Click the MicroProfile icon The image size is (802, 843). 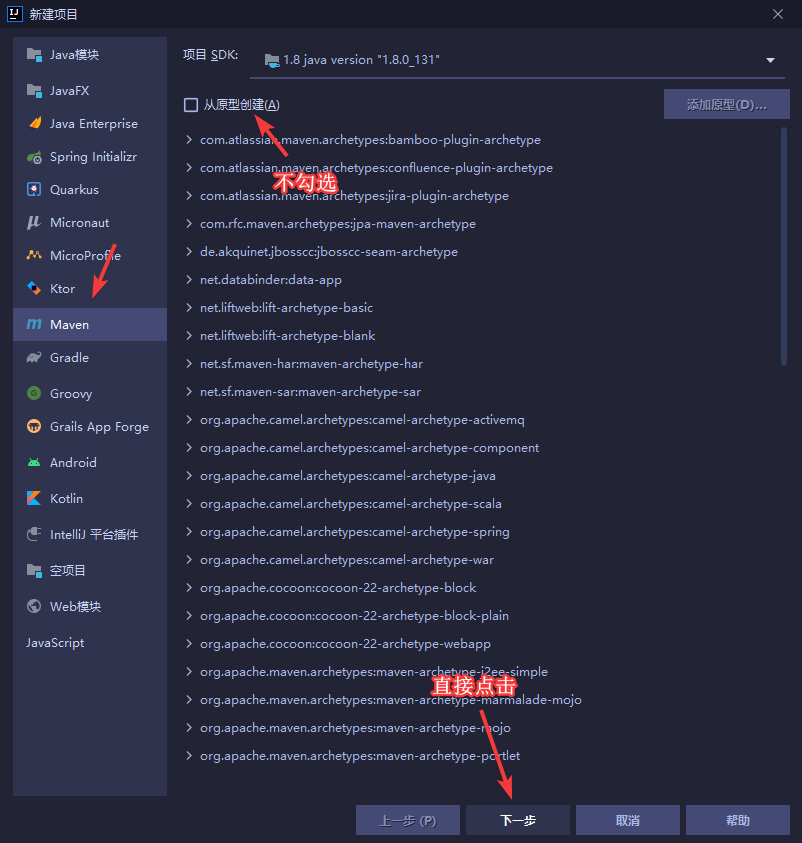34,255
